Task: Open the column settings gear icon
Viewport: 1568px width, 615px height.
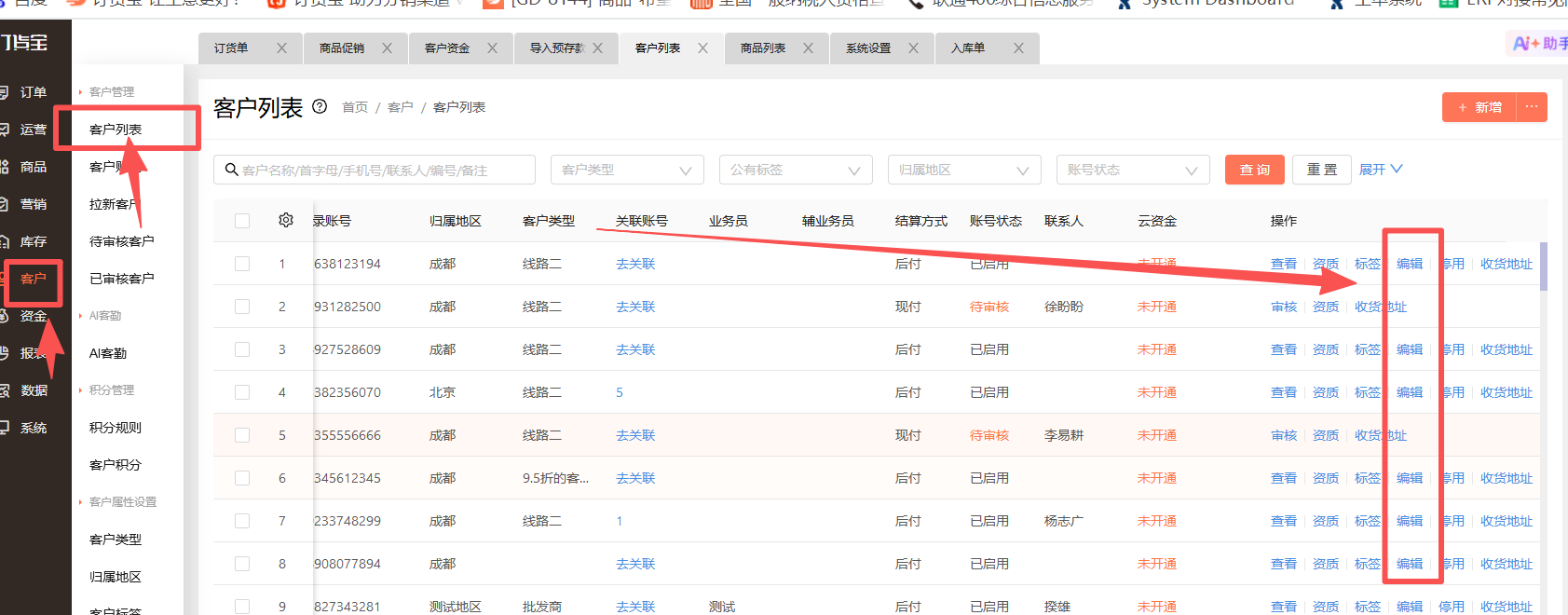Action: pos(286,220)
